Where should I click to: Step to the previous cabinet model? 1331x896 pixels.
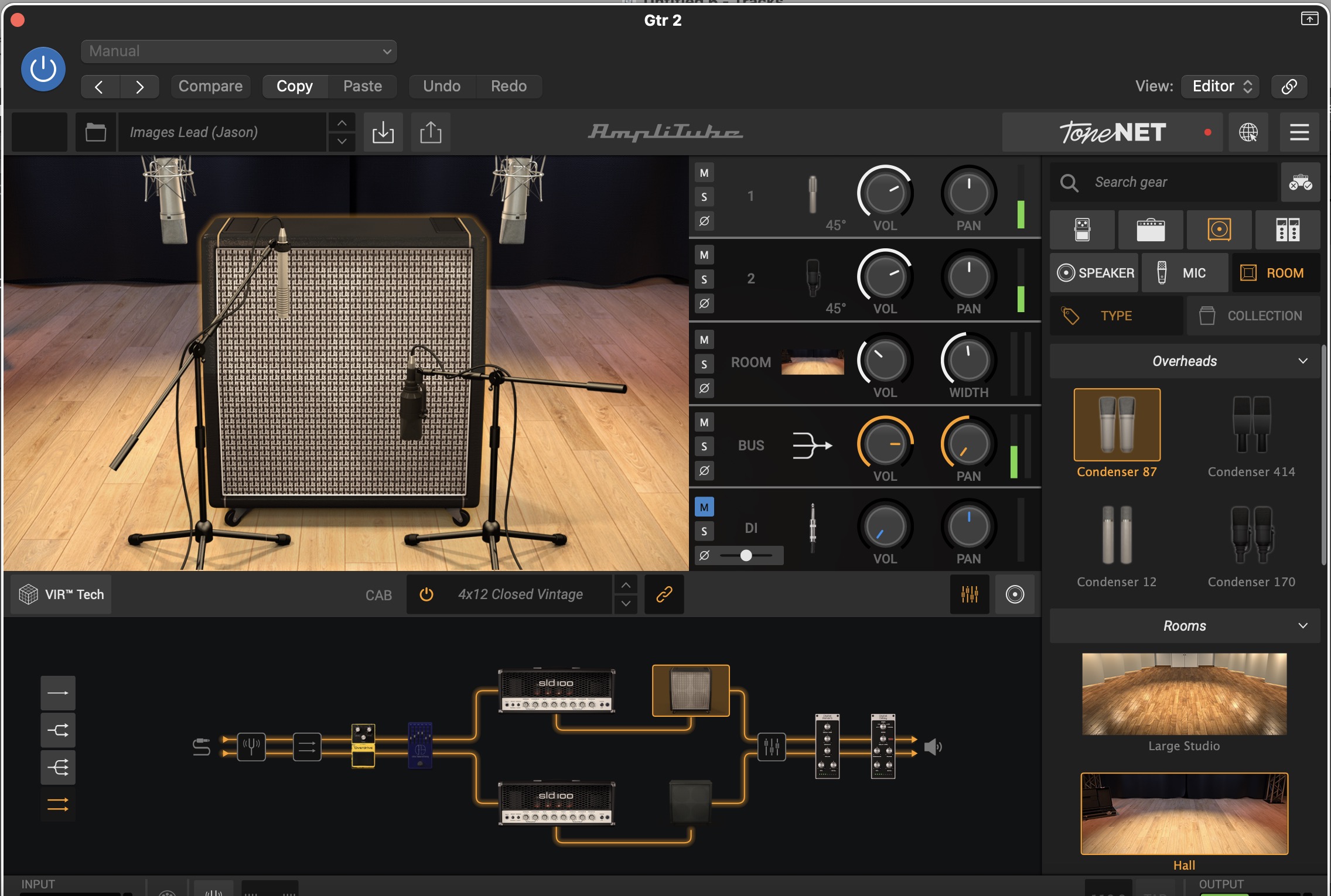click(x=626, y=585)
